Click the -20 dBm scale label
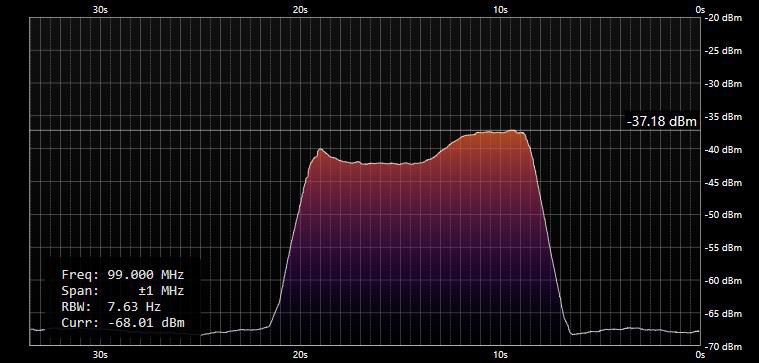 pos(724,18)
